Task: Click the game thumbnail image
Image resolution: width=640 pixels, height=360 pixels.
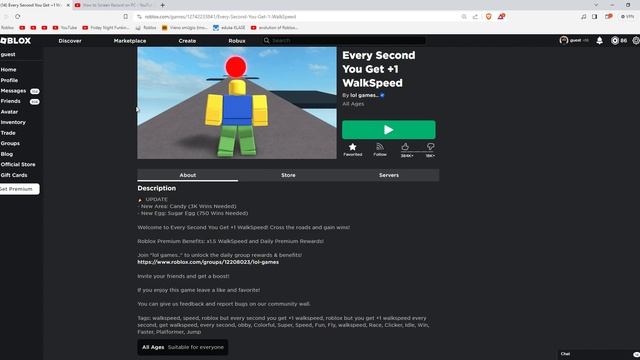Action: [x=237, y=103]
